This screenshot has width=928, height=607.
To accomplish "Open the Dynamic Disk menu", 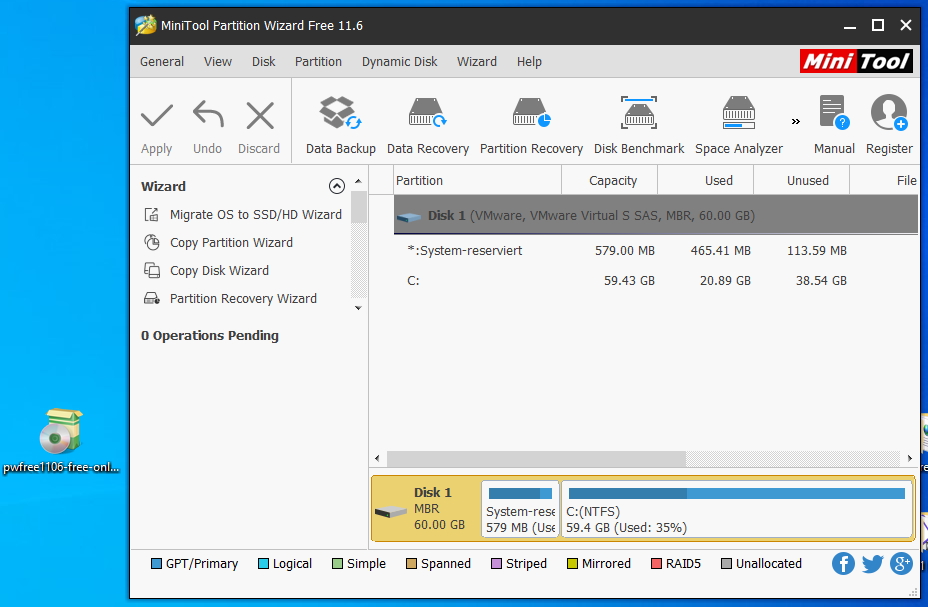I will coord(399,62).
